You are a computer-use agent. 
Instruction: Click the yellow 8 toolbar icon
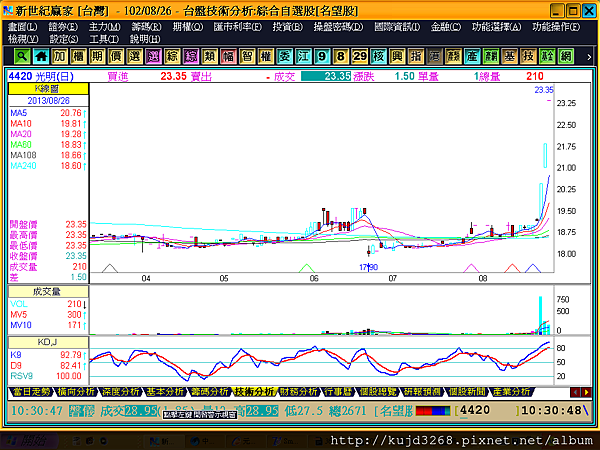click(341, 57)
